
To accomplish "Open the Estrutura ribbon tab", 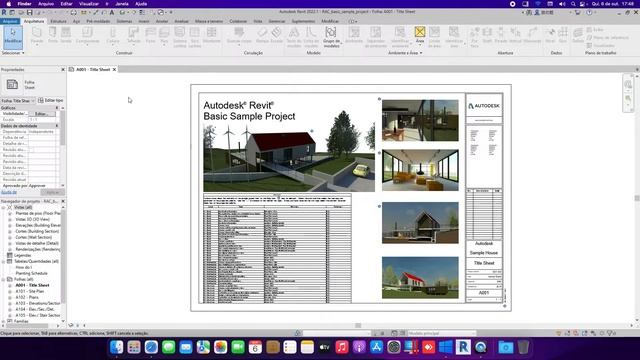I will click(x=58, y=21).
